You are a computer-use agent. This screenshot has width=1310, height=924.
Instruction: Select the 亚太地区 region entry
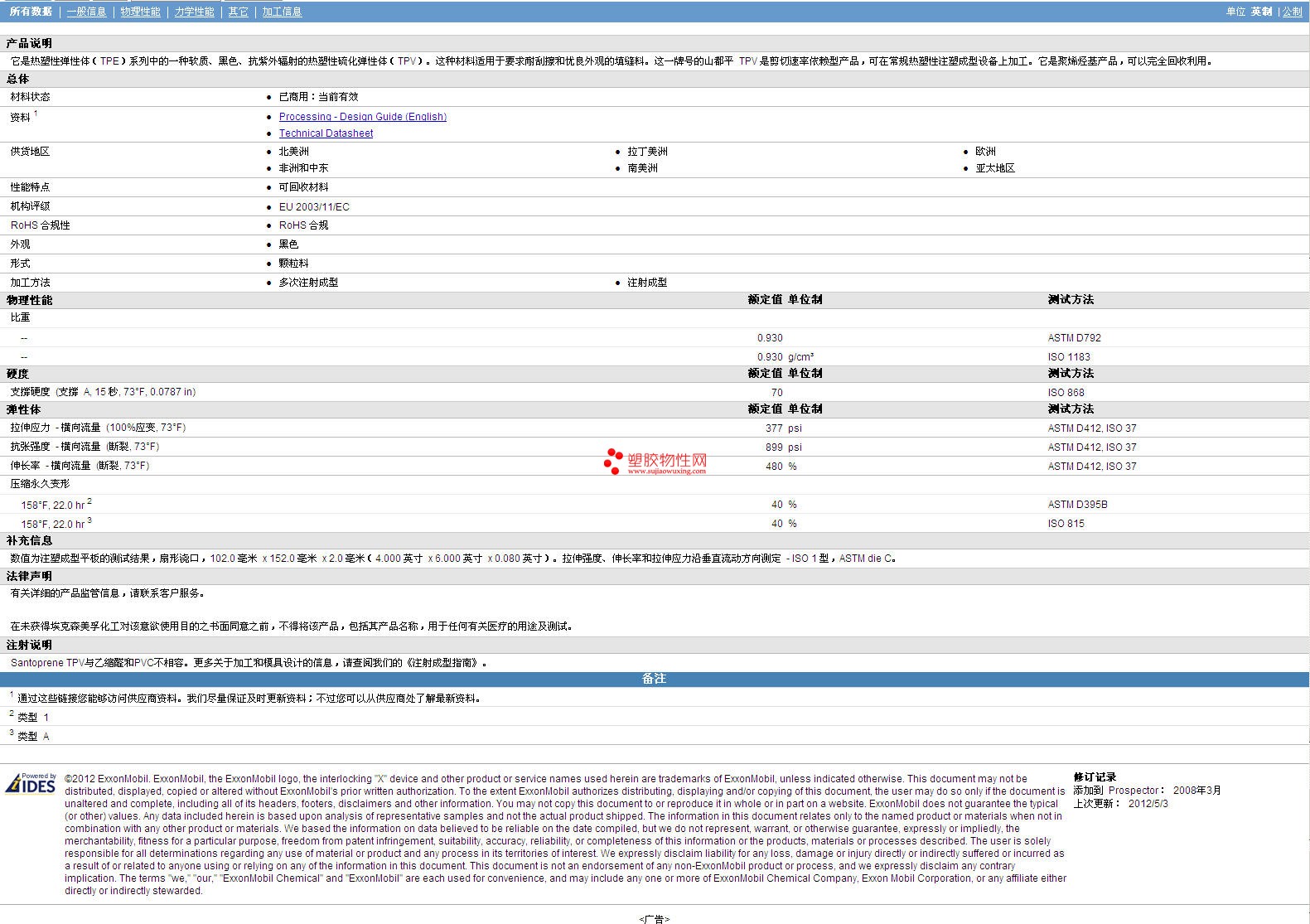point(995,168)
